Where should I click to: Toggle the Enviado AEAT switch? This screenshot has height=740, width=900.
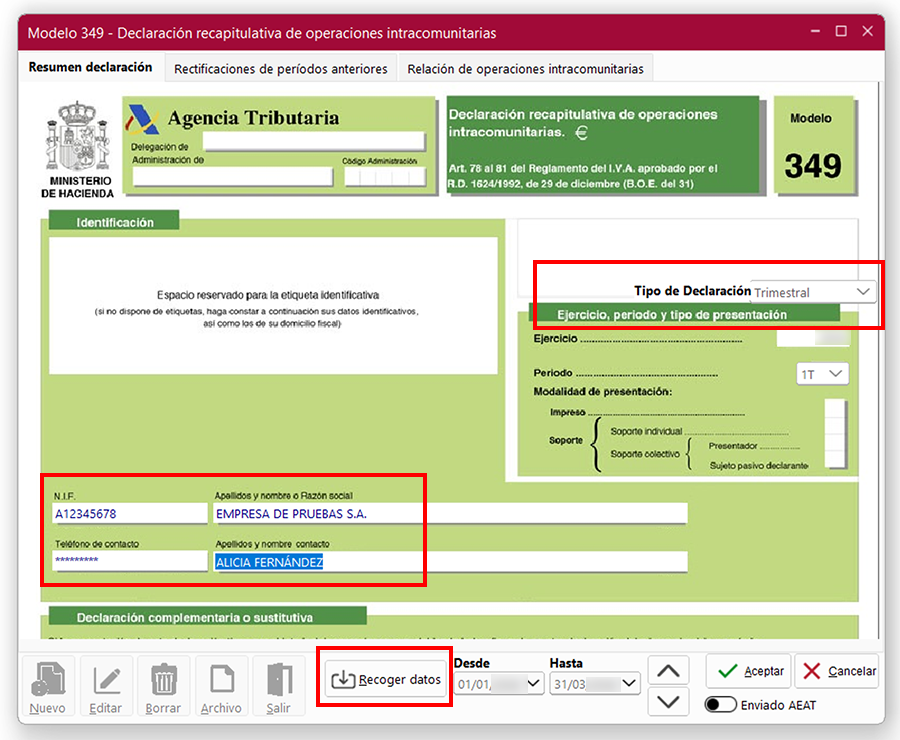pyautogui.click(x=720, y=705)
